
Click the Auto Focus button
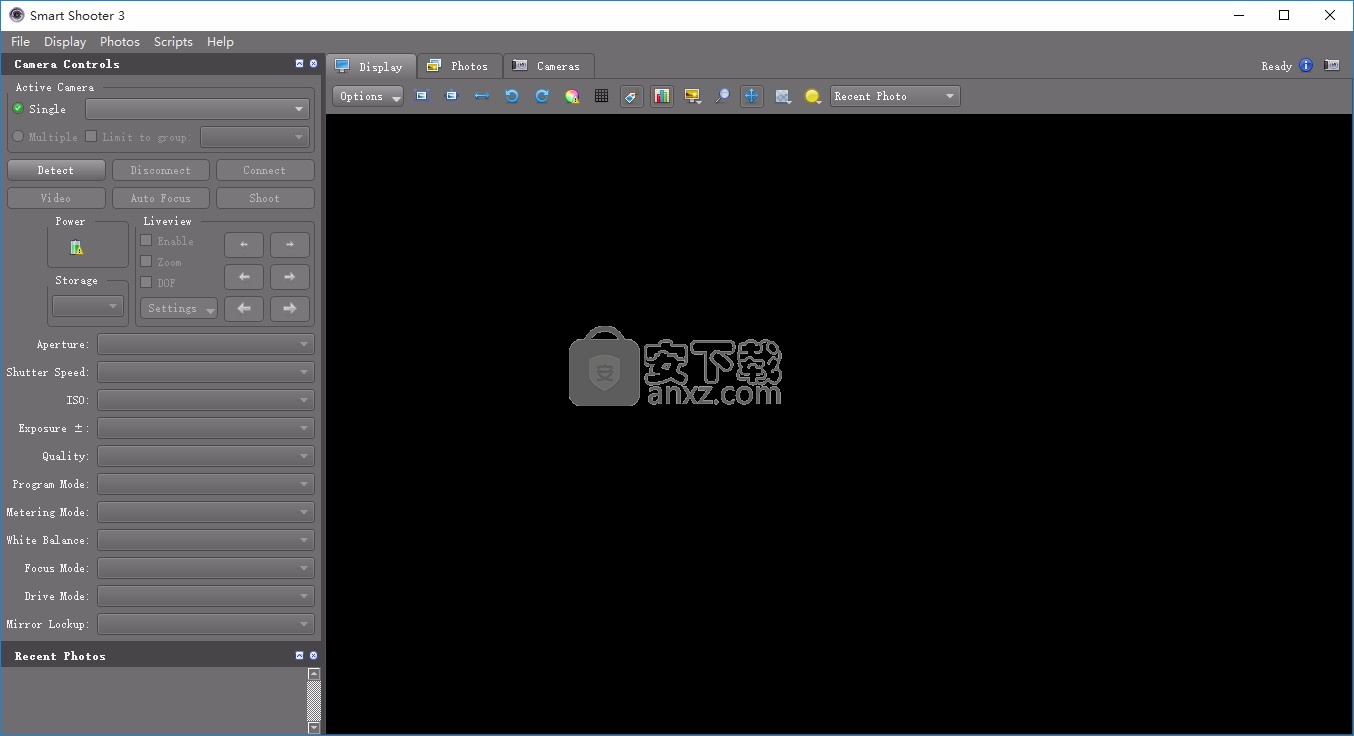click(x=161, y=198)
